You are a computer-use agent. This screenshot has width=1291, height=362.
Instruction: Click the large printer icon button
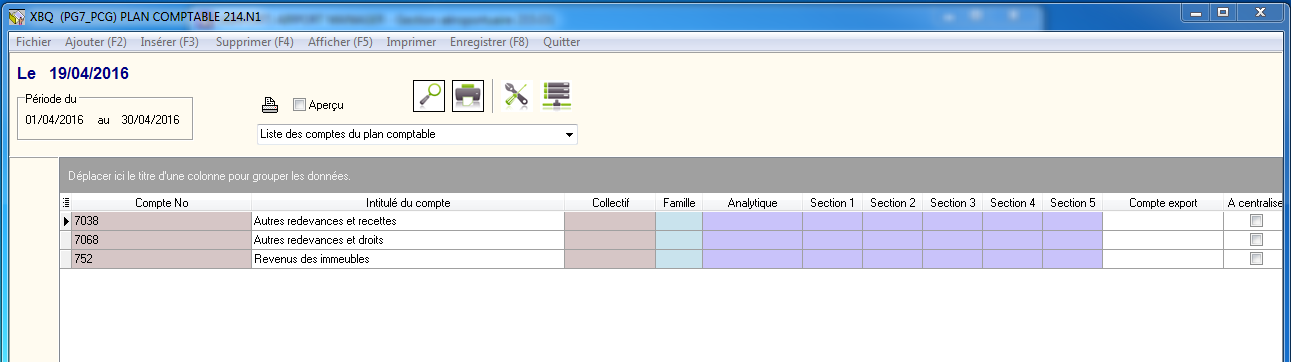pyautogui.click(x=468, y=95)
